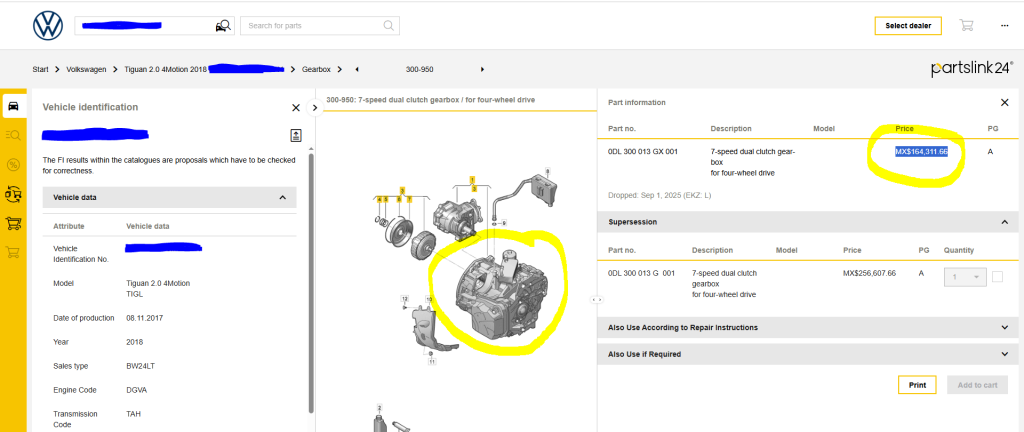Screen dimensions: 1024x432
Task: Click the percent icon in the left sidebar
Action: click(14, 164)
